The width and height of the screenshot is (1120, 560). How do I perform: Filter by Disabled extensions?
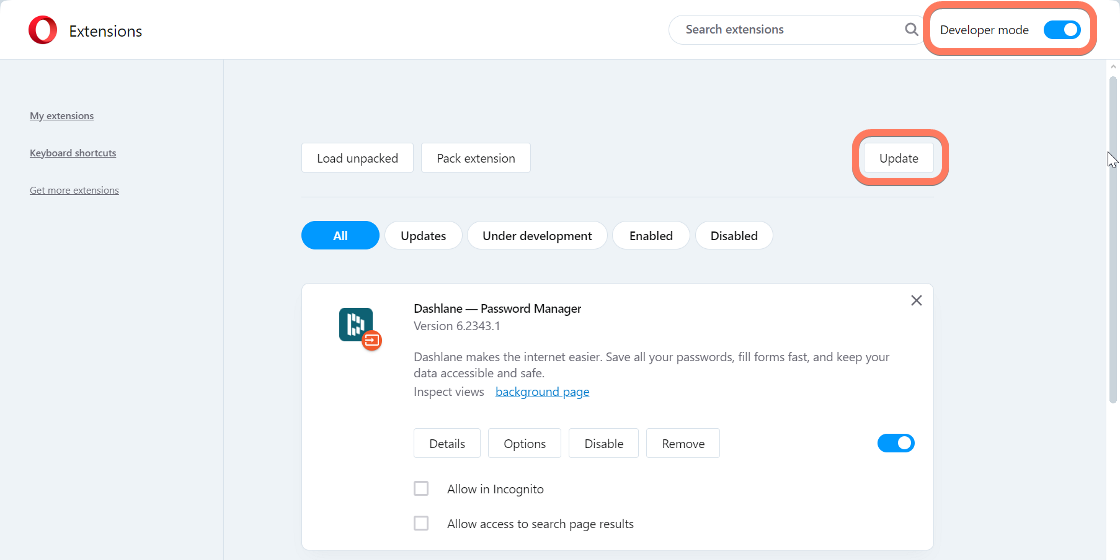[x=734, y=236]
